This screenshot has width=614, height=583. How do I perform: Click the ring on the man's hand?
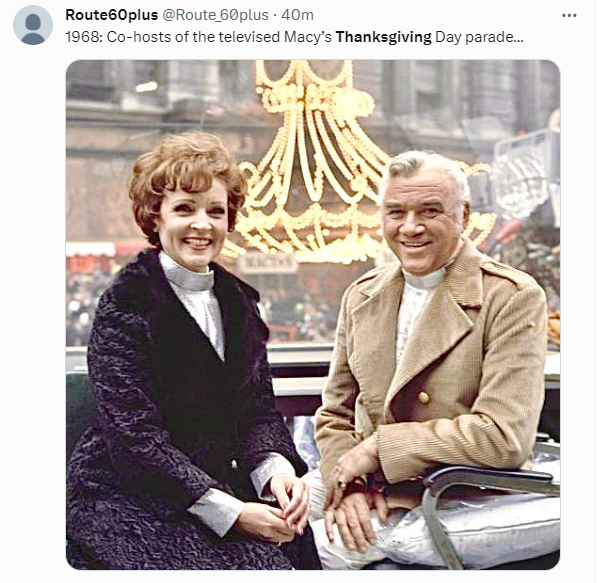coord(342,482)
